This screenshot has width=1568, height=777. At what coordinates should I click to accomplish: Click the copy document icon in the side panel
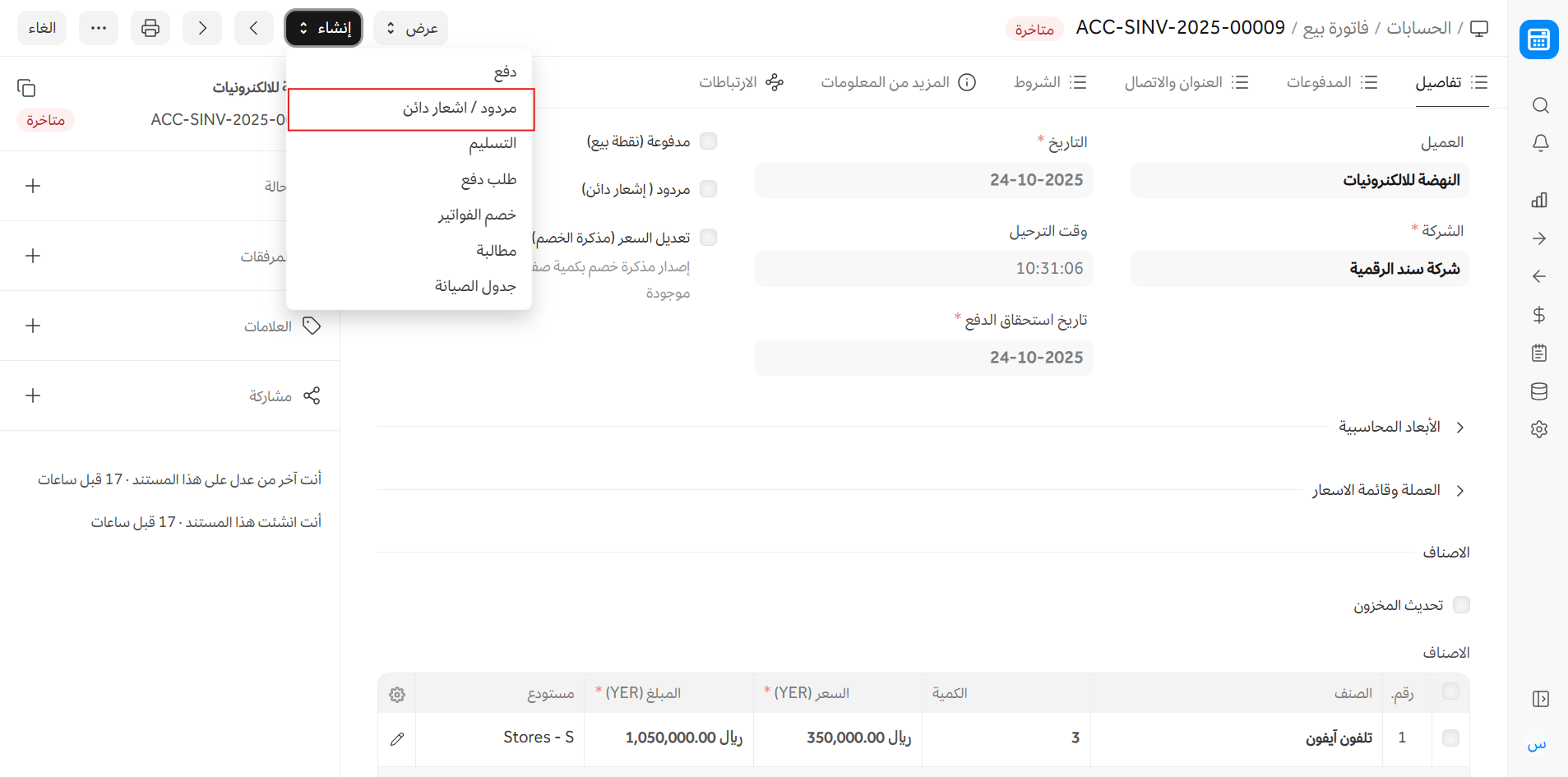[26, 88]
